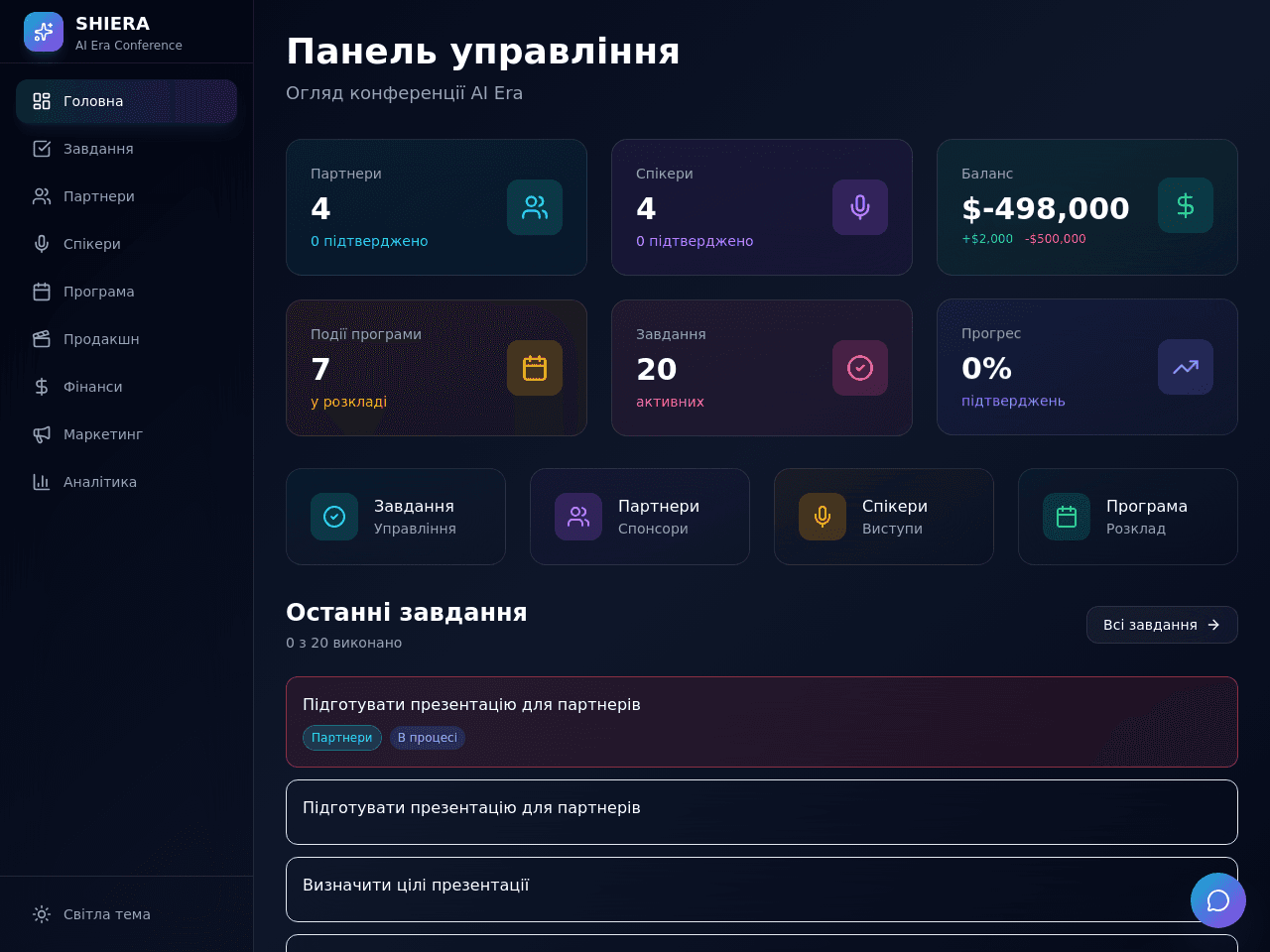Open the Спікери Виступи shortcut card
The width and height of the screenshot is (1270, 952).
click(884, 517)
